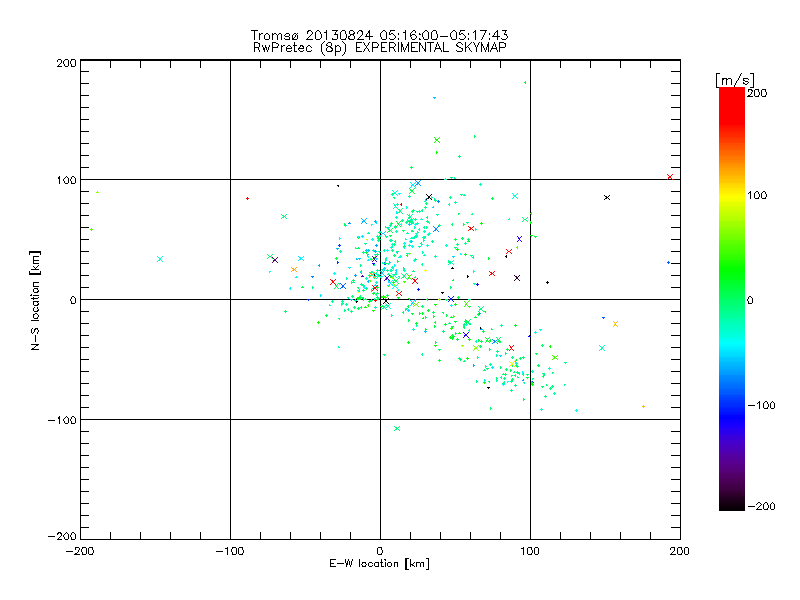
Task: Click the red dot near -90 km west
Action: 247,198
